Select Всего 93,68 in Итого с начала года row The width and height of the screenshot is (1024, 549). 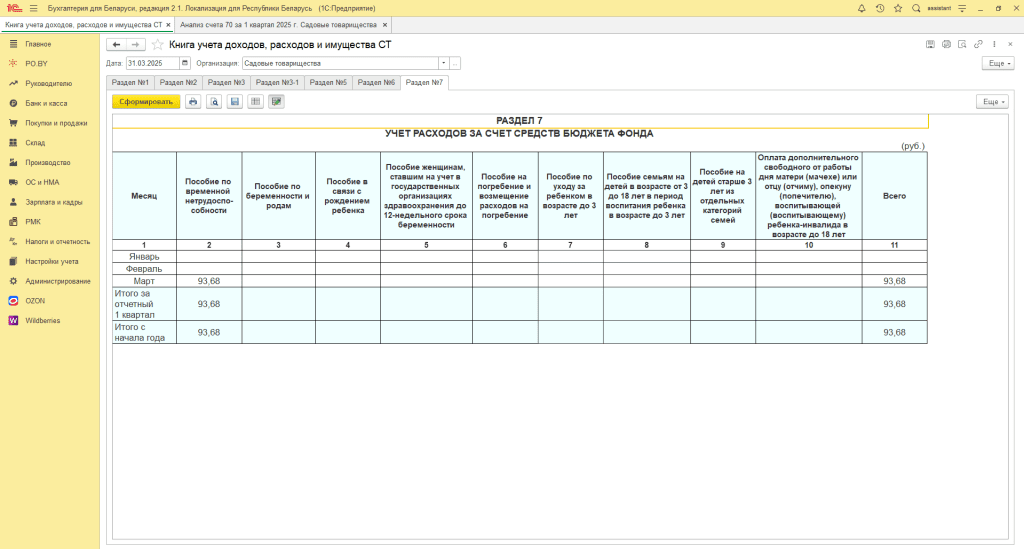tap(895, 332)
